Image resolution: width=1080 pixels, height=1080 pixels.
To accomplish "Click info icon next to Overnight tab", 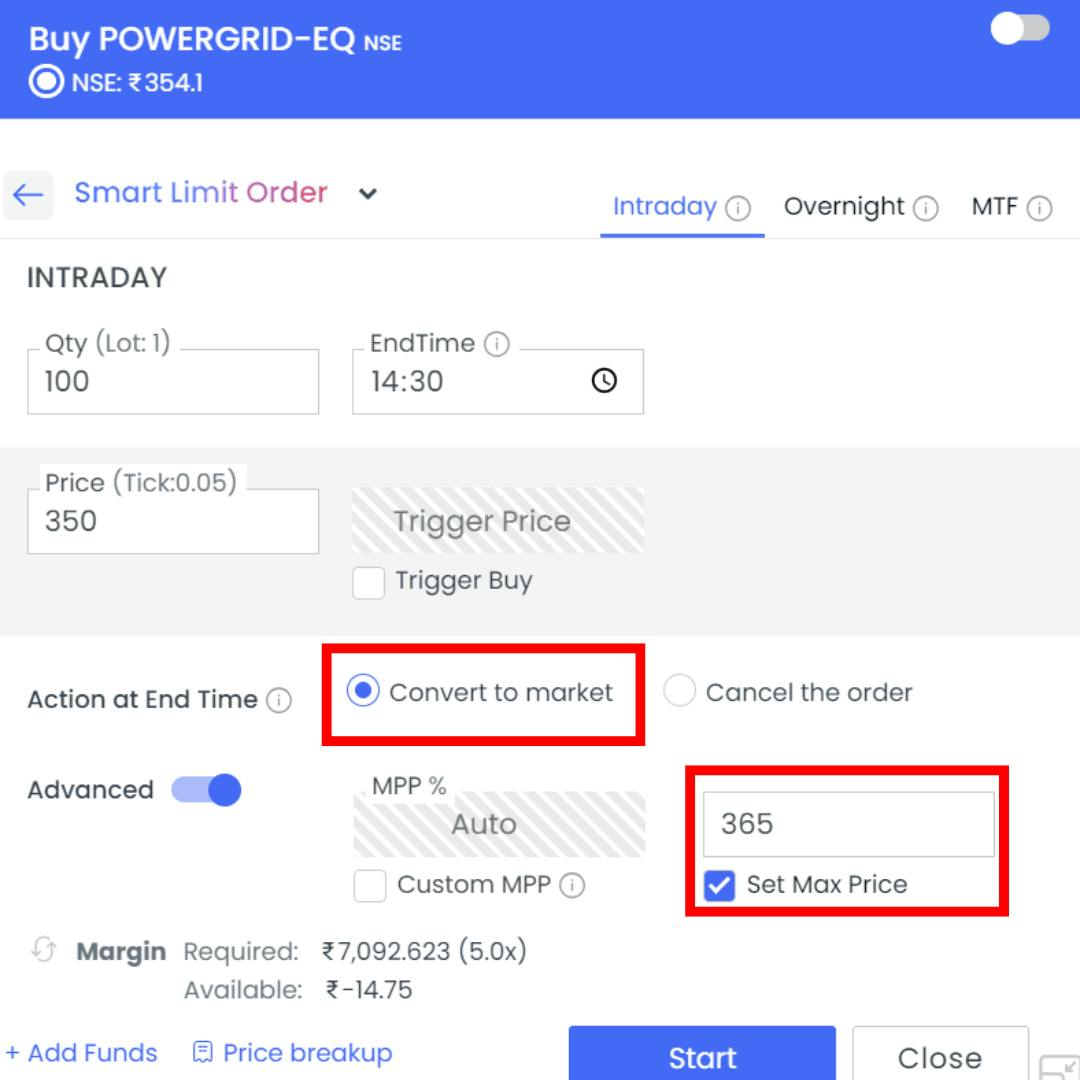I will coord(926,208).
